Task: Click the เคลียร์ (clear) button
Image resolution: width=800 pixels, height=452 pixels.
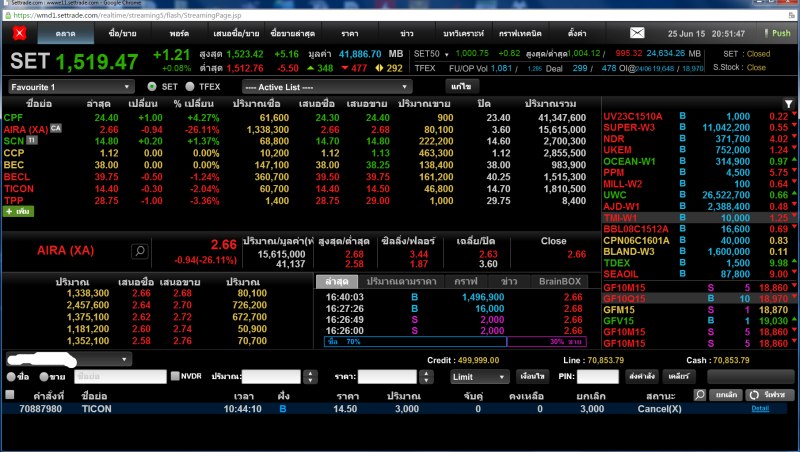Action: pyautogui.click(x=679, y=376)
